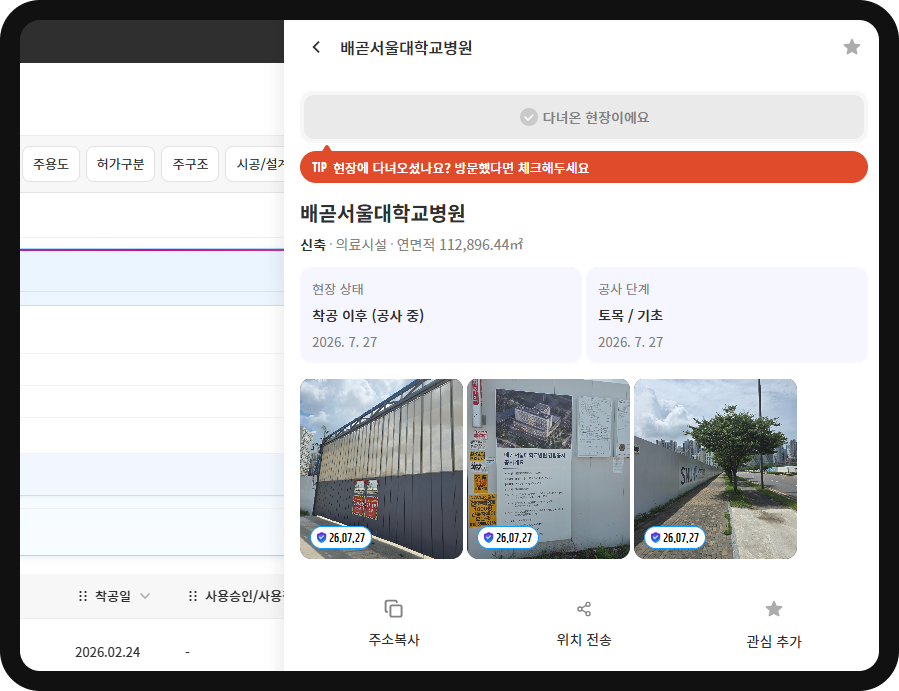Click the 위치 전송 label
This screenshot has height=691, width=899.
point(584,639)
